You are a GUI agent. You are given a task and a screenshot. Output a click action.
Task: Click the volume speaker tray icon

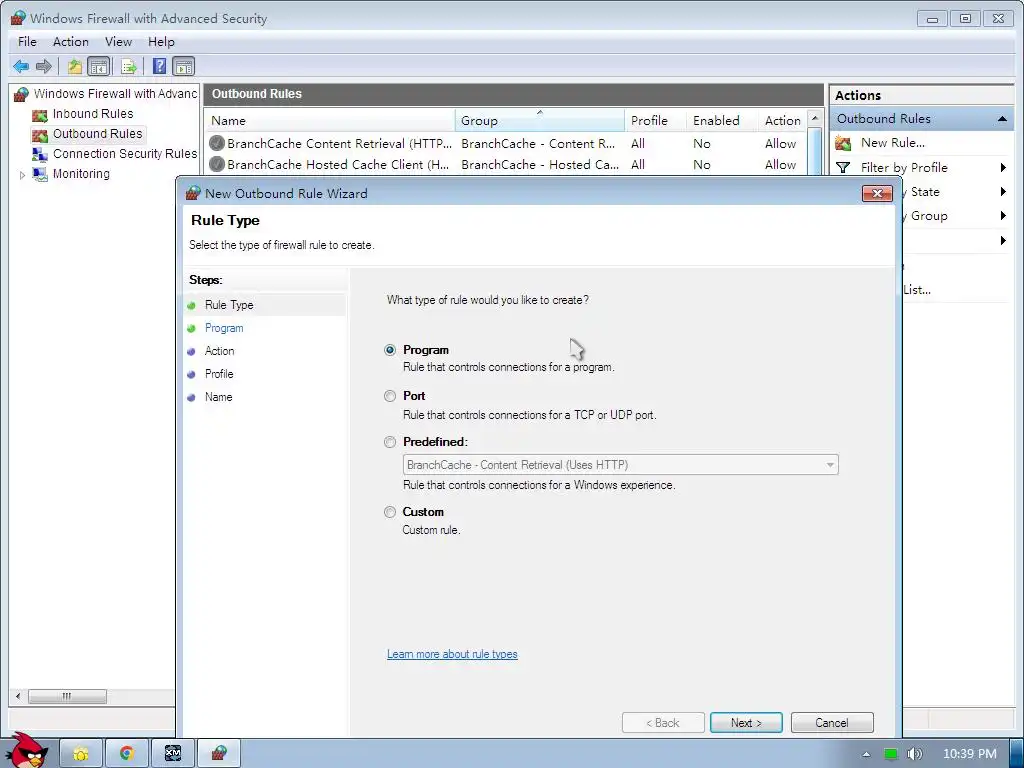click(x=914, y=754)
